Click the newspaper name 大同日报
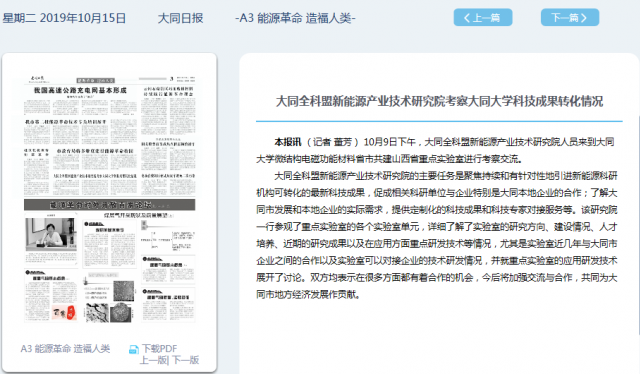This screenshot has width=640, height=374. (x=180, y=18)
